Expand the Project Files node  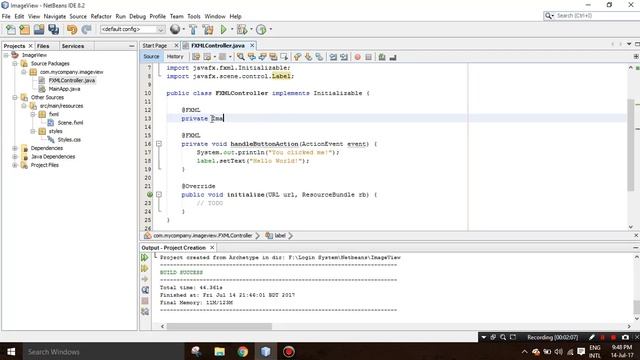pyautogui.click(x=15, y=165)
